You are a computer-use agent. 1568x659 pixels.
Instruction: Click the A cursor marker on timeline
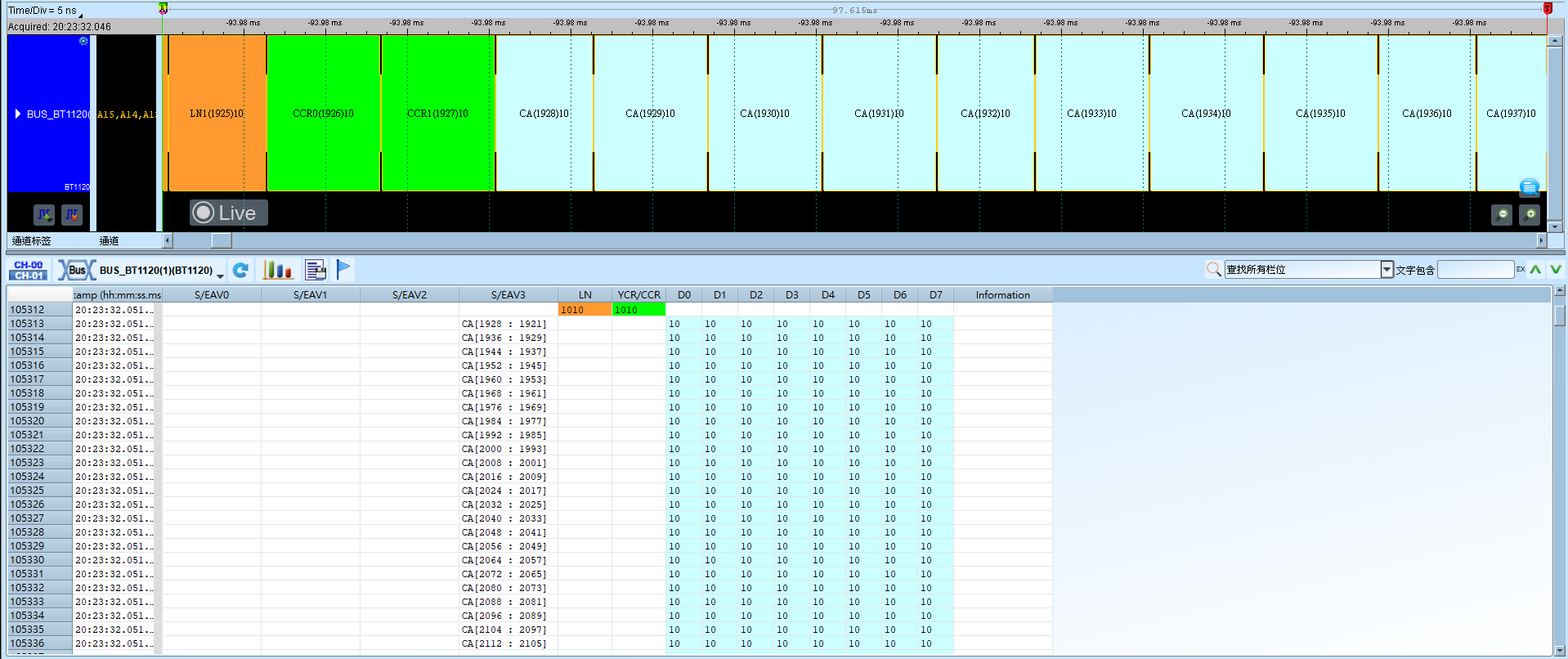tap(163, 8)
